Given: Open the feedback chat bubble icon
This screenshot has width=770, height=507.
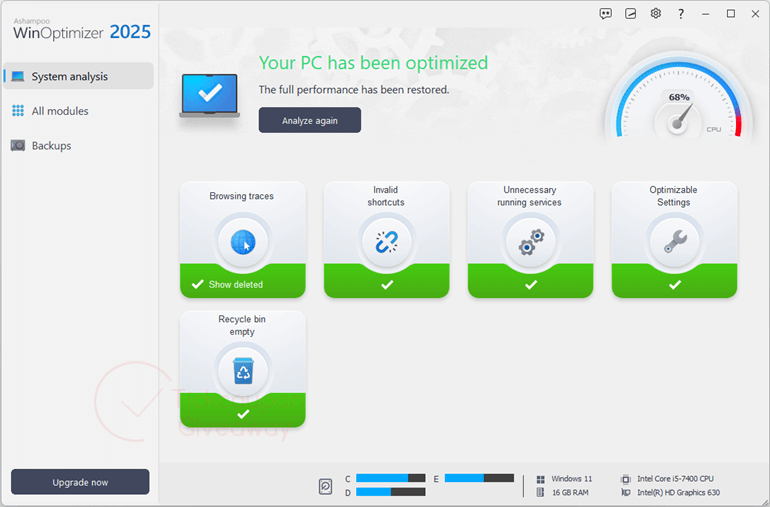Looking at the screenshot, I should click(605, 14).
